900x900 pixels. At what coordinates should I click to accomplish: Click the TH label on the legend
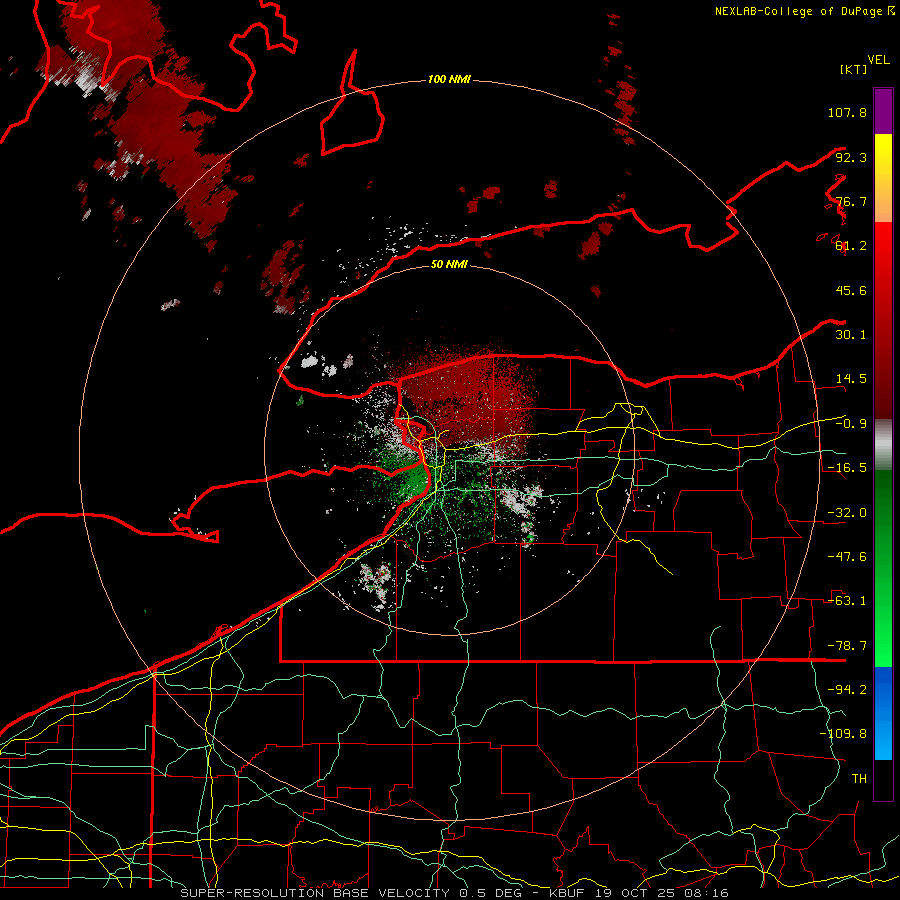tap(859, 779)
